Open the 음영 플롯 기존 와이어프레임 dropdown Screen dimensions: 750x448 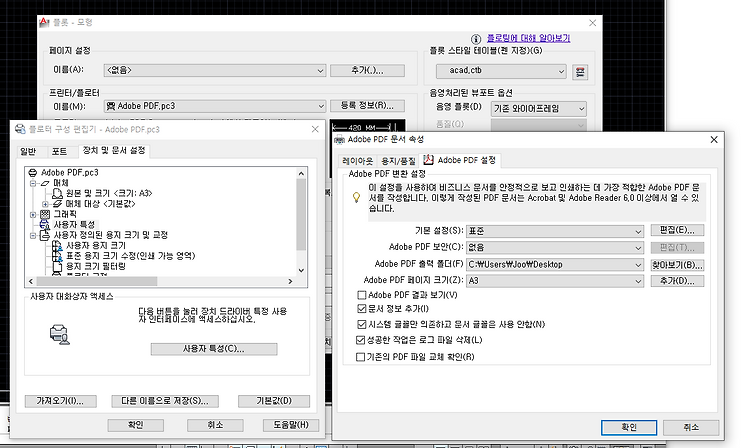(x=539, y=109)
